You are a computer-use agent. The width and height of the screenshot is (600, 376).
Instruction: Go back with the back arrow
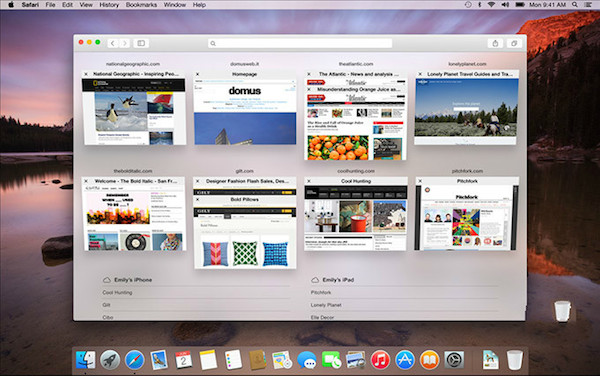(x=112, y=43)
